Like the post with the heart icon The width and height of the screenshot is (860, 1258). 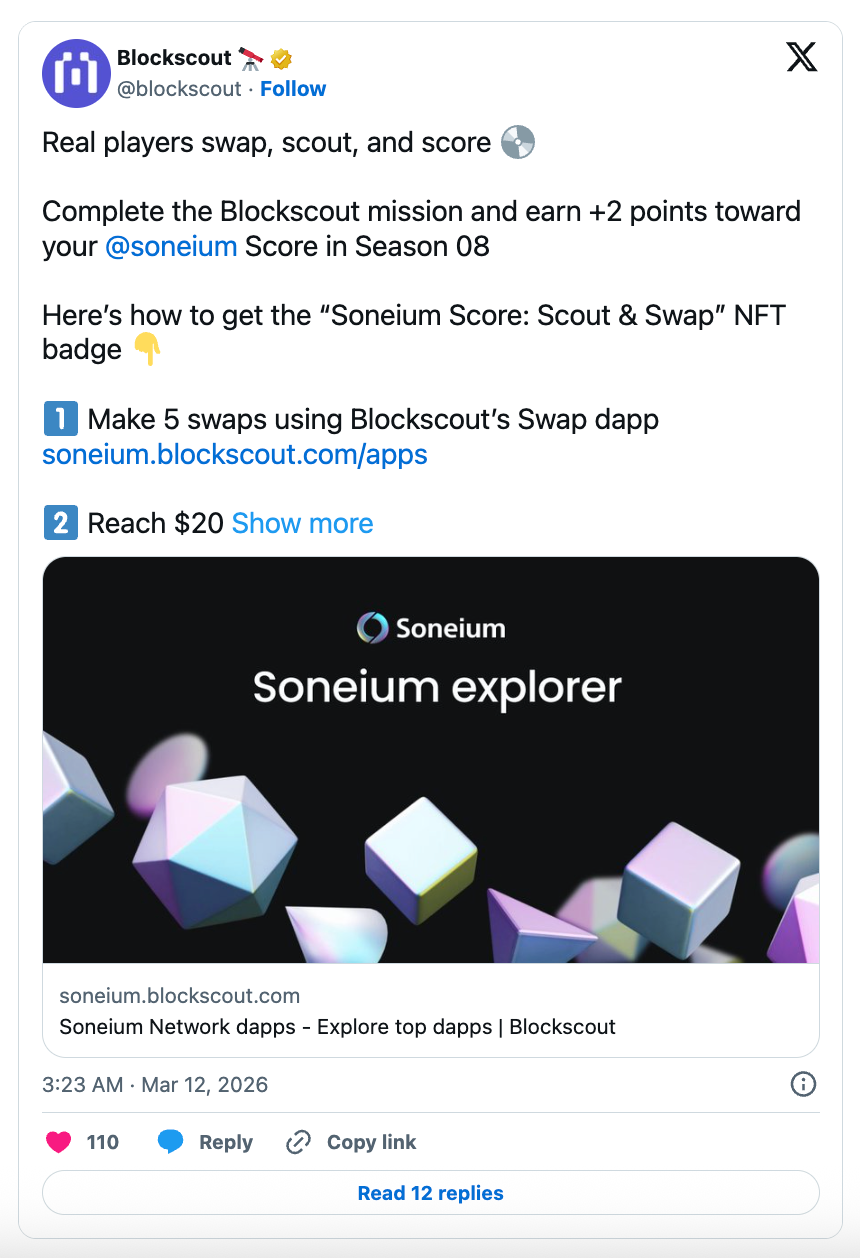click(x=59, y=1142)
